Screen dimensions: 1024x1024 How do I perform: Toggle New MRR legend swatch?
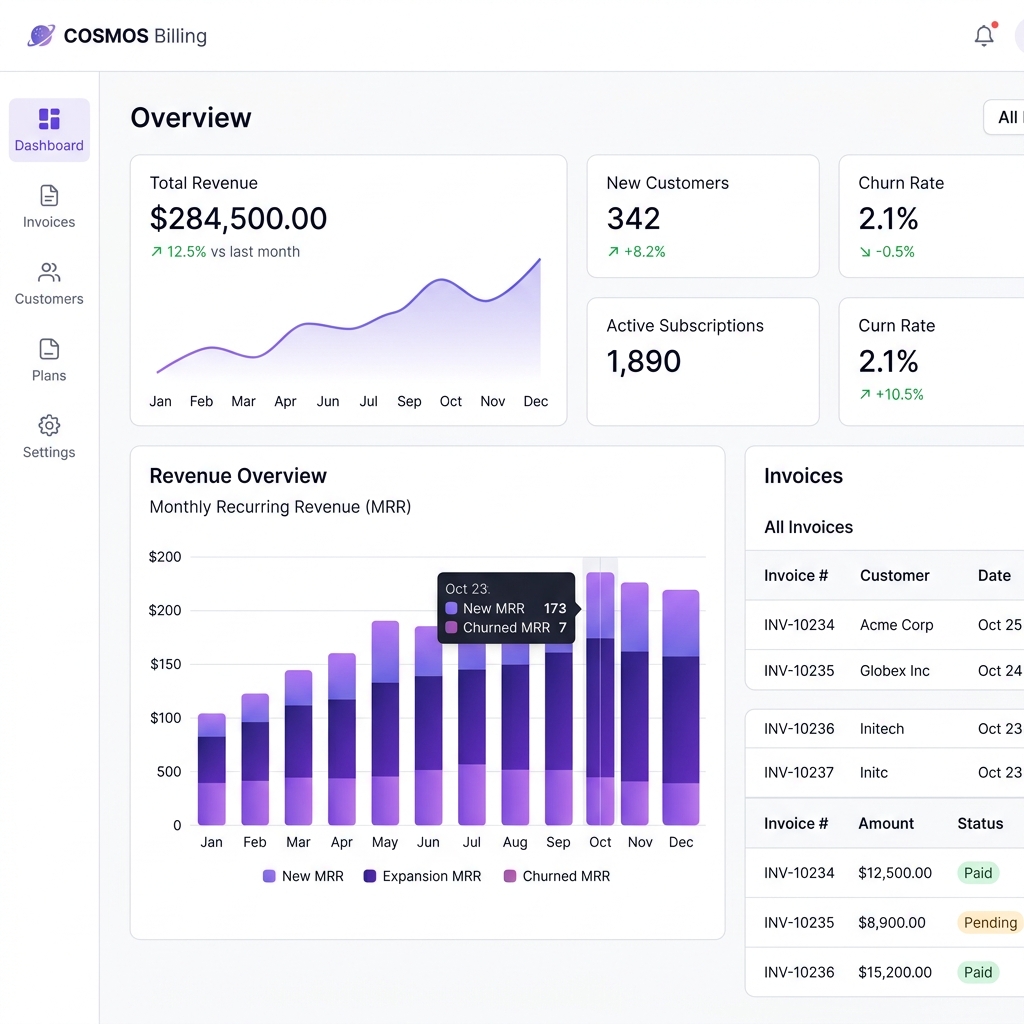(x=269, y=876)
